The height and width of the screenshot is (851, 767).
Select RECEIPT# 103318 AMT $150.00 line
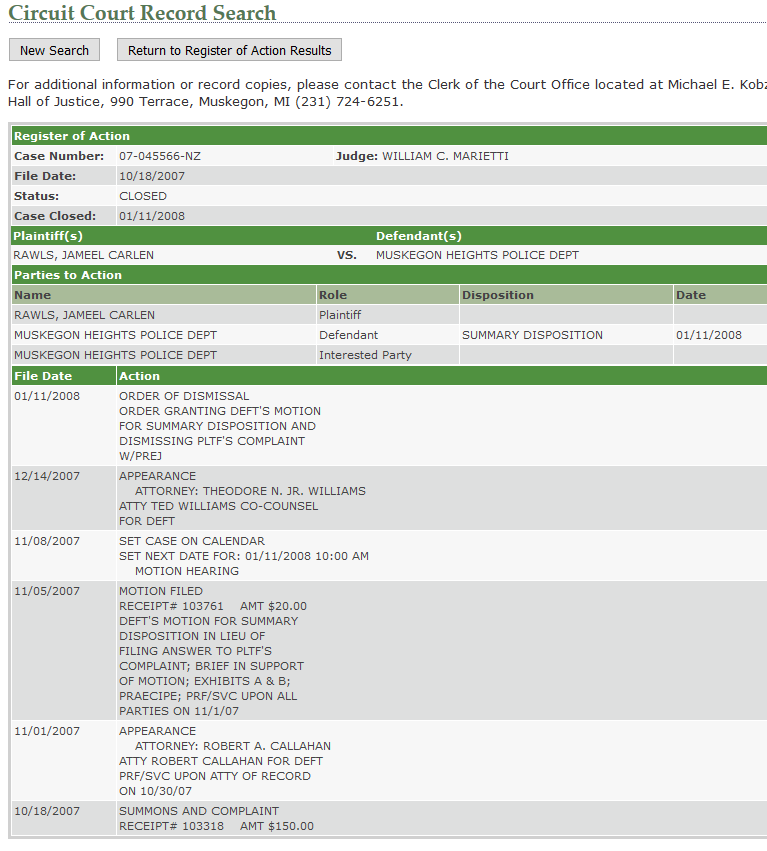[216, 827]
